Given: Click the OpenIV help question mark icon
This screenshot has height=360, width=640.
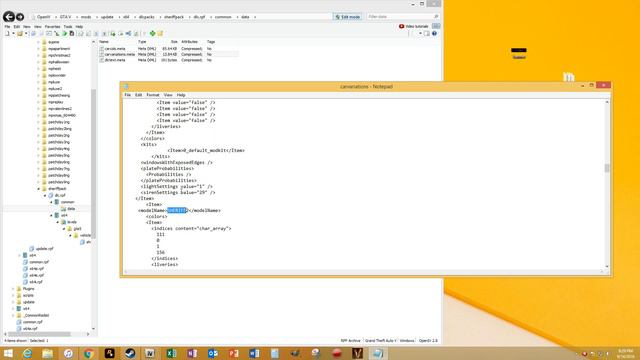Looking at the screenshot, I should [x=434, y=33].
